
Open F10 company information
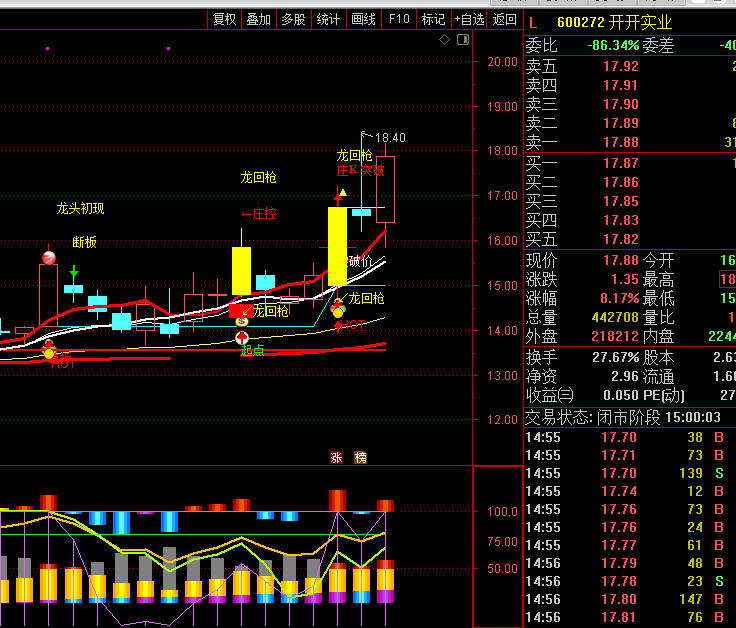coord(399,19)
